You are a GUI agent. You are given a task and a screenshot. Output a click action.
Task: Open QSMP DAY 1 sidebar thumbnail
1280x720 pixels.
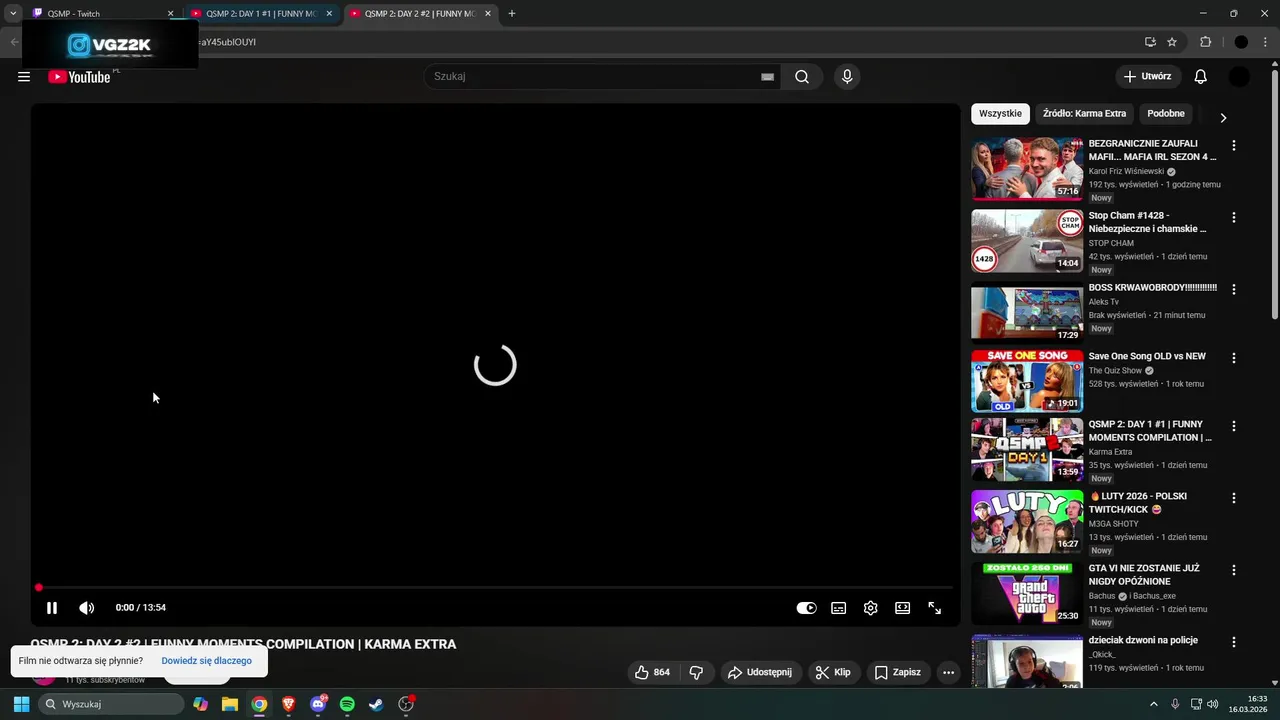coord(1027,449)
